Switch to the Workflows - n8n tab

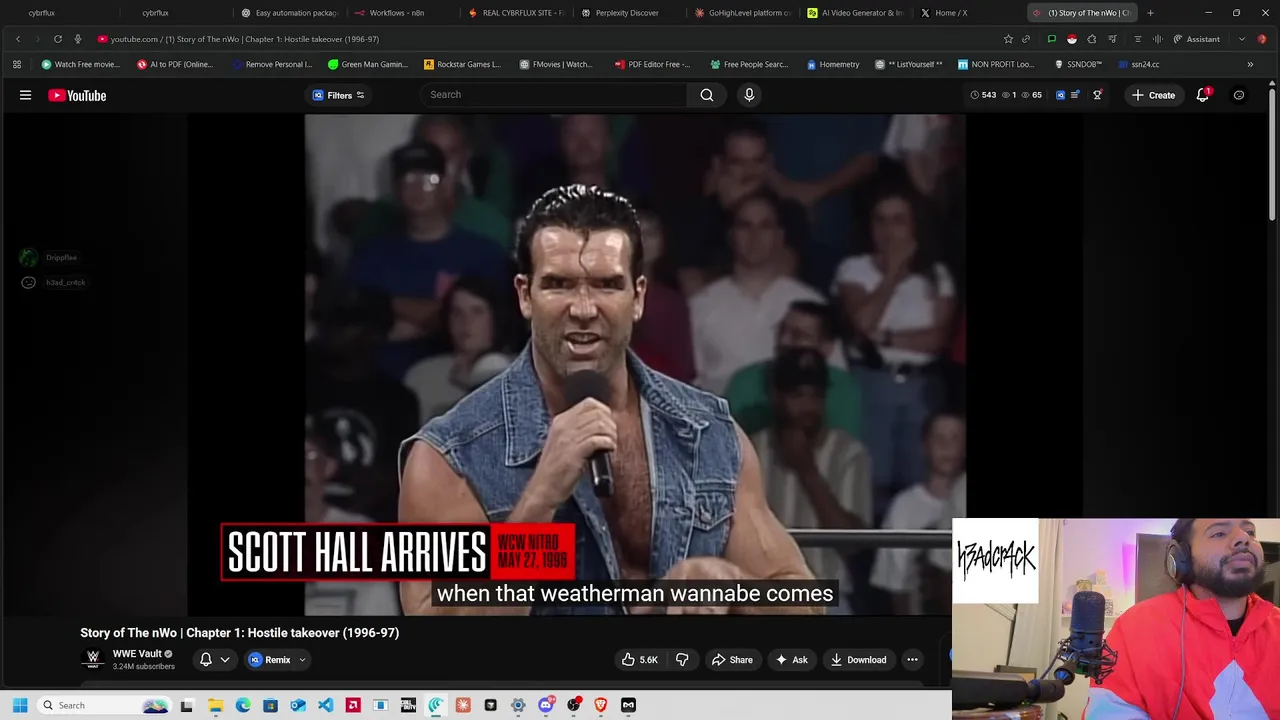click(396, 13)
